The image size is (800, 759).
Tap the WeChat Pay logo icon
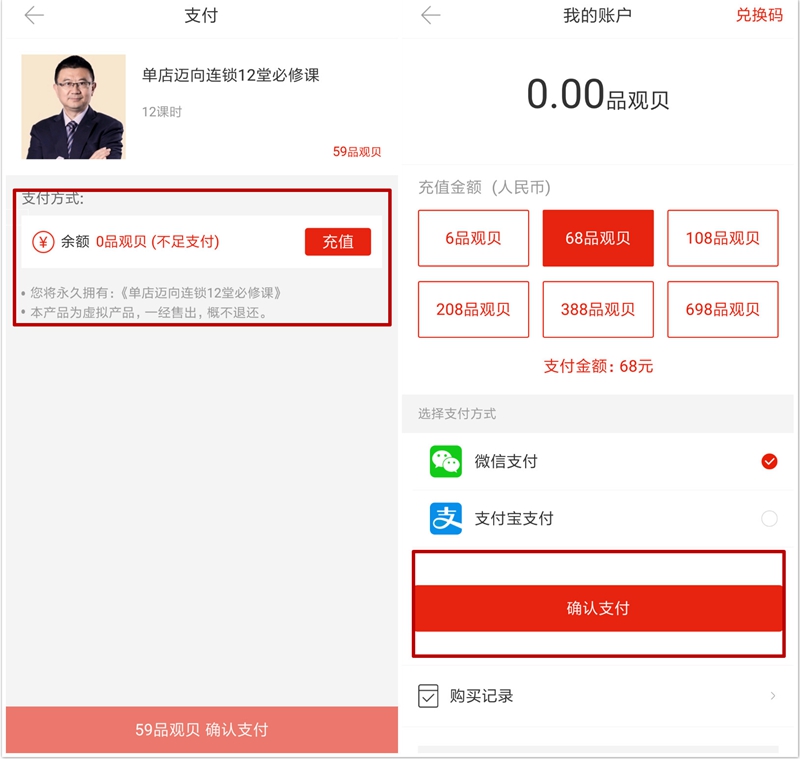click(x=446, y=462)
